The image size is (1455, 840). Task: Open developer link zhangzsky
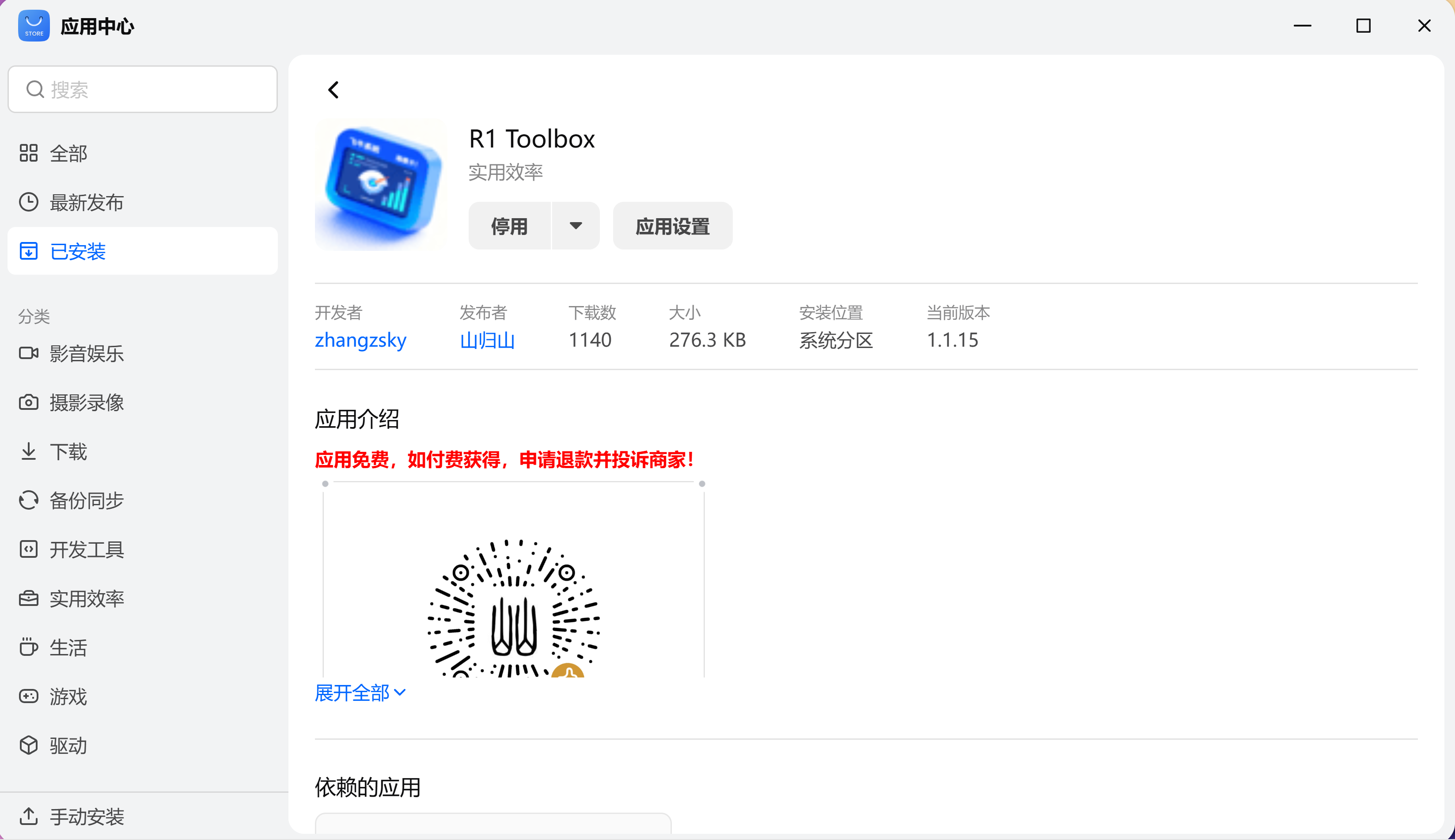(x=360, y=340)
